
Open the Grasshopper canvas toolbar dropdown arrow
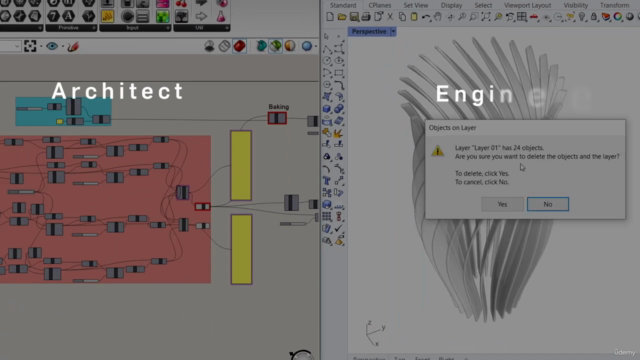(17, 46)
